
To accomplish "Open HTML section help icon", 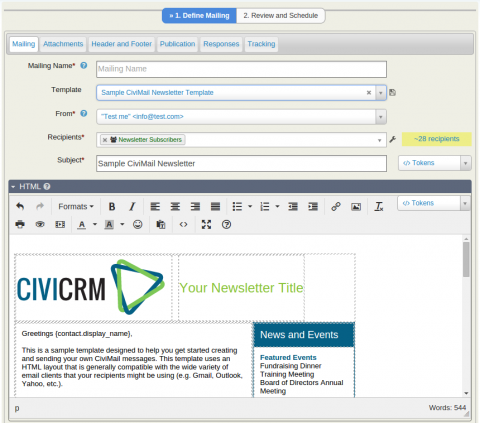I will pyautogui.click(x=47, y=187).
